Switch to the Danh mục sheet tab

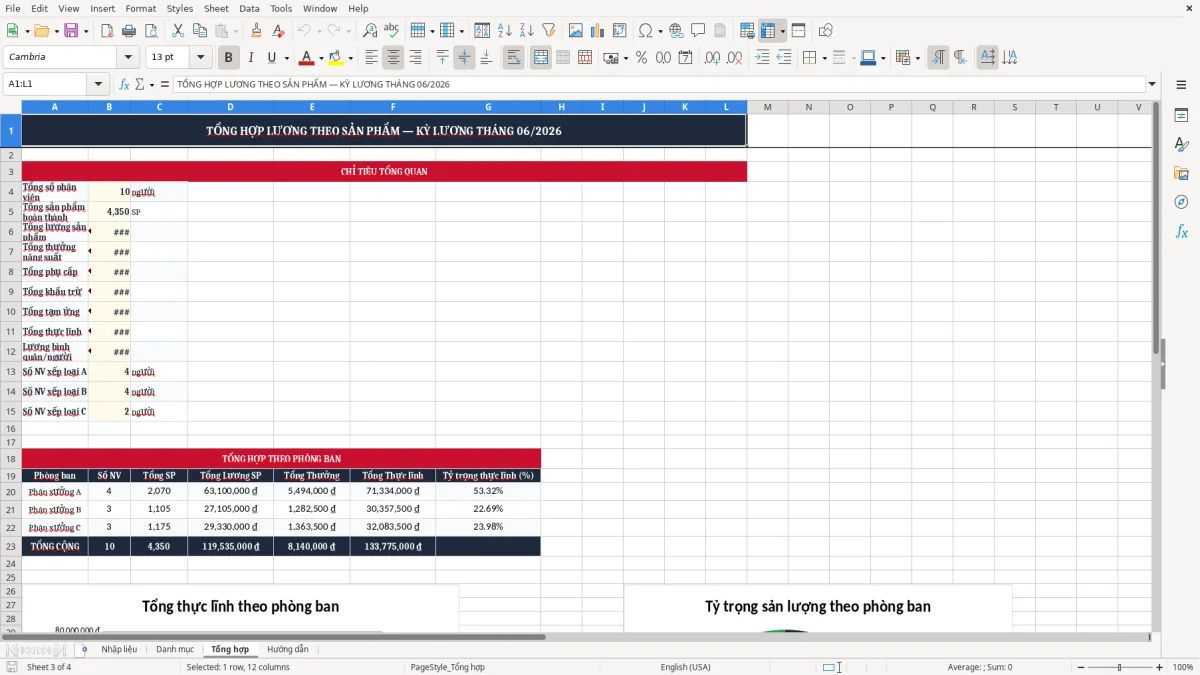[x=175, y=649]
